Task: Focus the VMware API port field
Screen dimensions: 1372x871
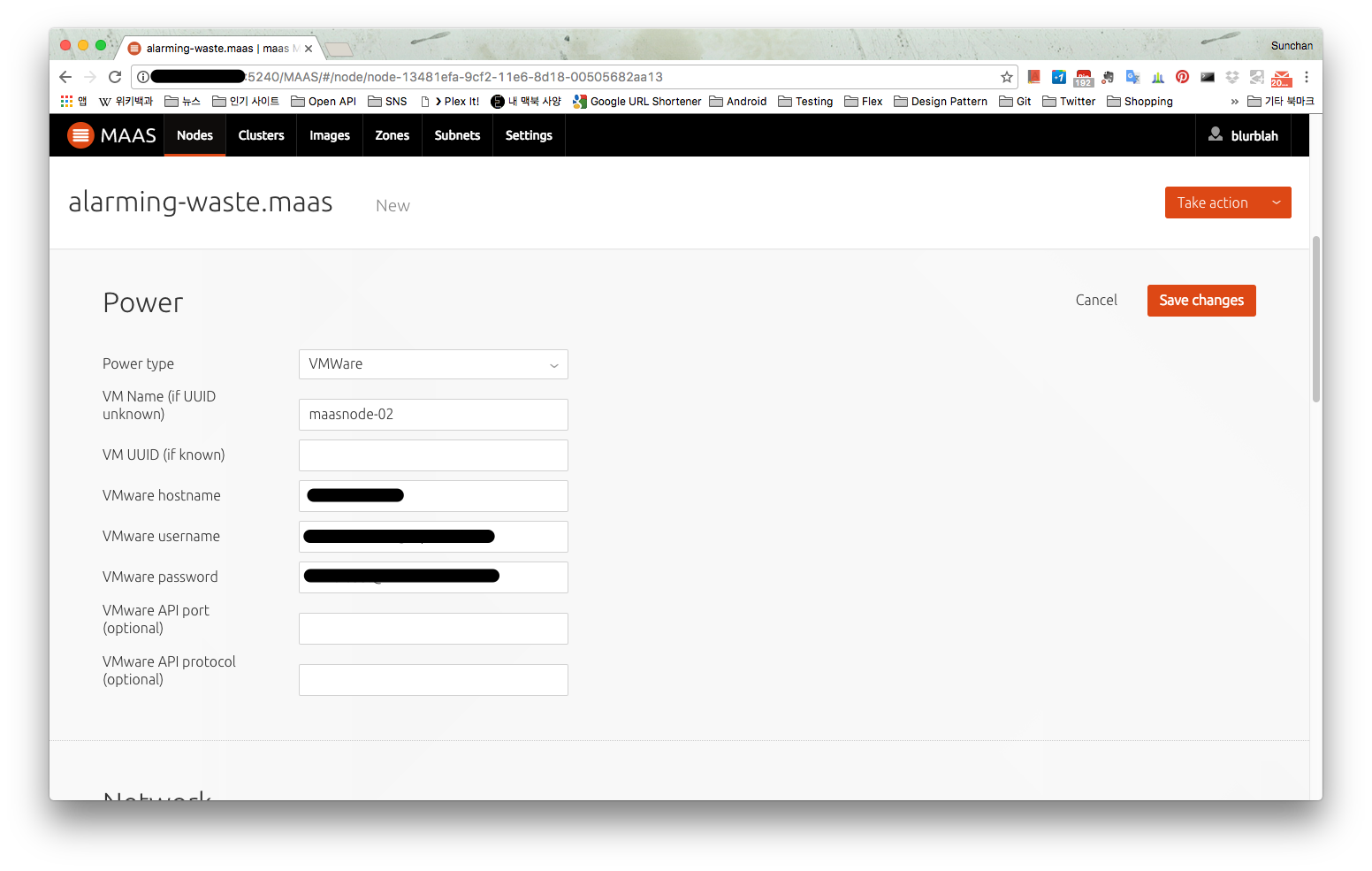Action: click(433, 629)
